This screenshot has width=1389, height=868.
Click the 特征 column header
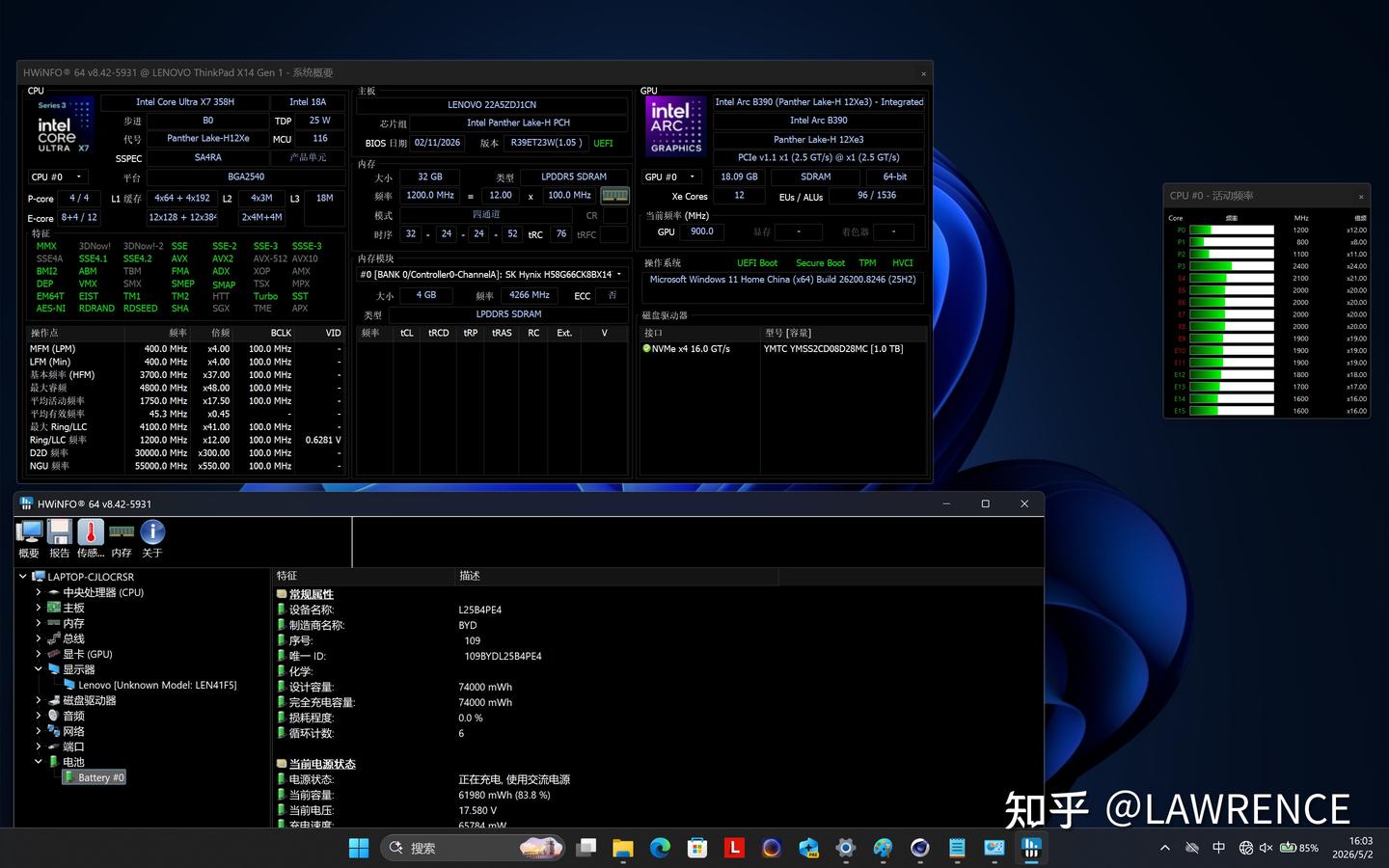364,576
